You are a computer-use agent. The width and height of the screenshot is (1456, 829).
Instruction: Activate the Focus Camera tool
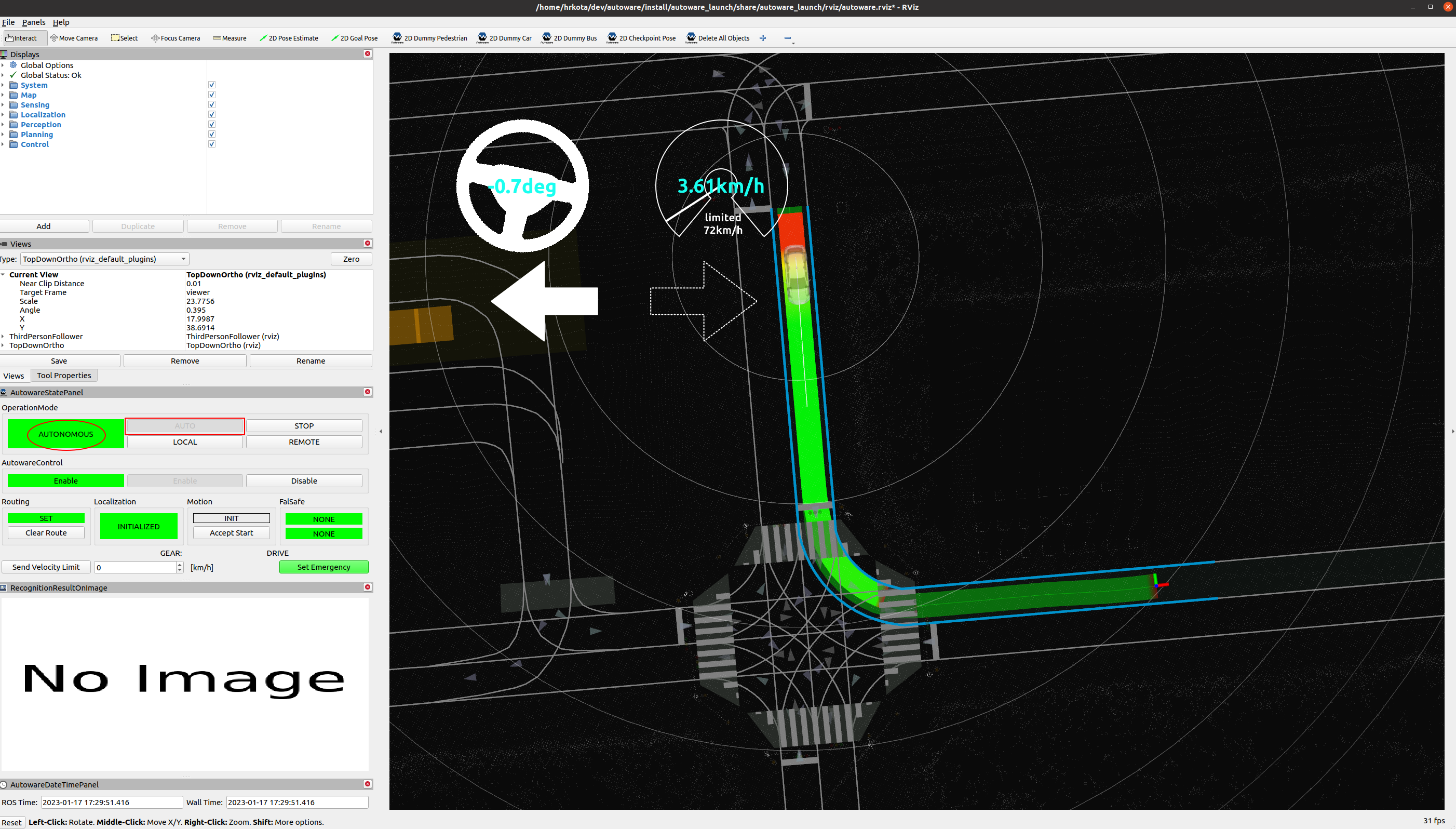[176, 38]
